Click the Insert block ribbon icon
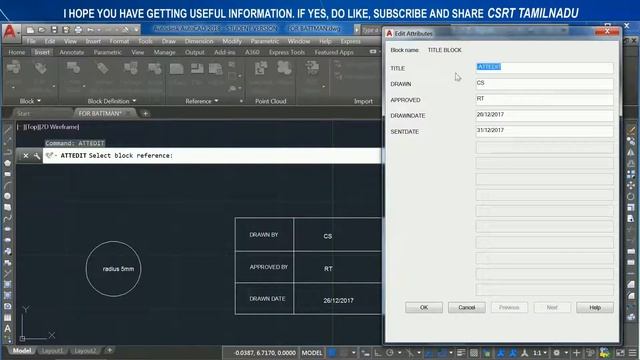 tap(13, 67)
